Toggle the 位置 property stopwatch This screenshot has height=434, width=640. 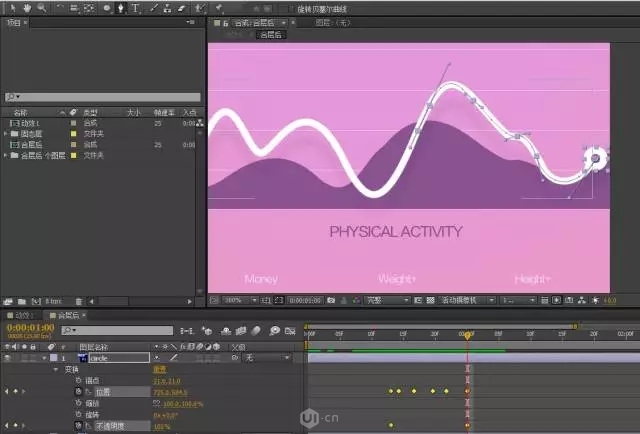click(x=77, y=392)
